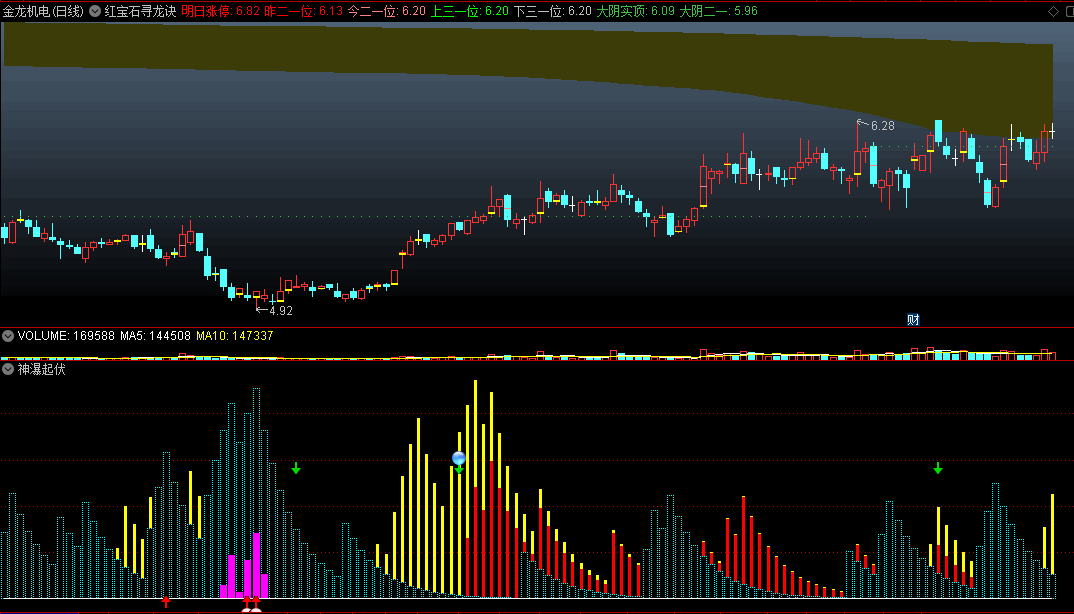Click the VOLUME: 169588 readout

click(x=66, y=336)
